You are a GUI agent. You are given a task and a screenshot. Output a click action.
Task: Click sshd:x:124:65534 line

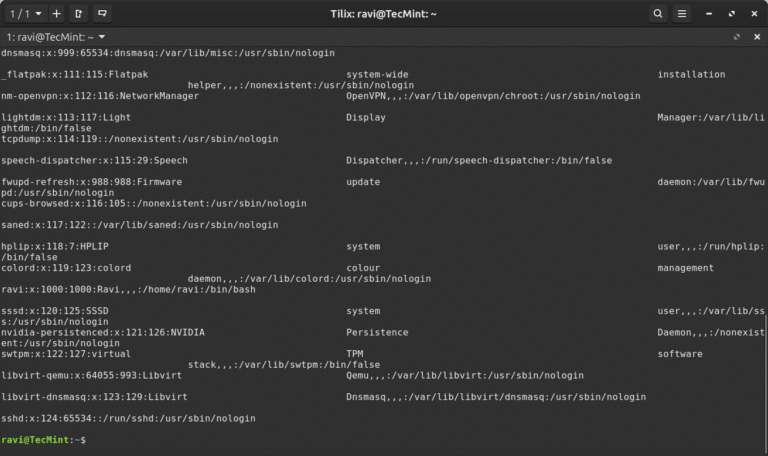tap(128, 419)
